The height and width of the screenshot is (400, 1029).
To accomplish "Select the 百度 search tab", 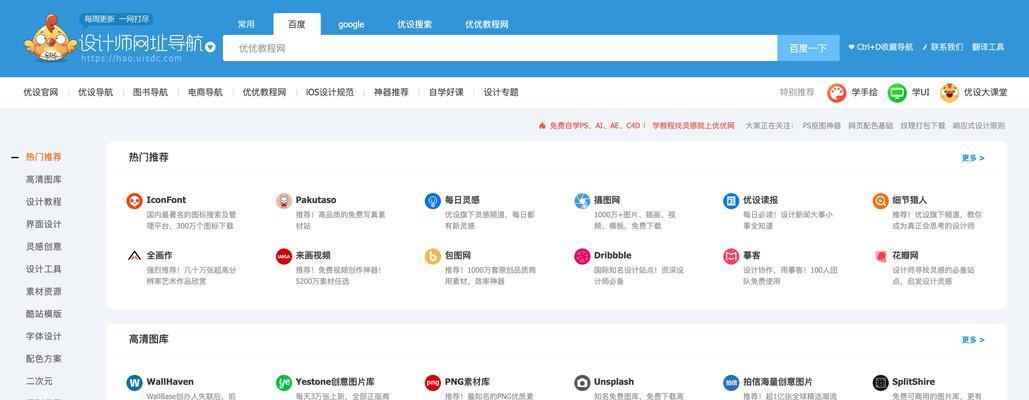I will [297, 24].
